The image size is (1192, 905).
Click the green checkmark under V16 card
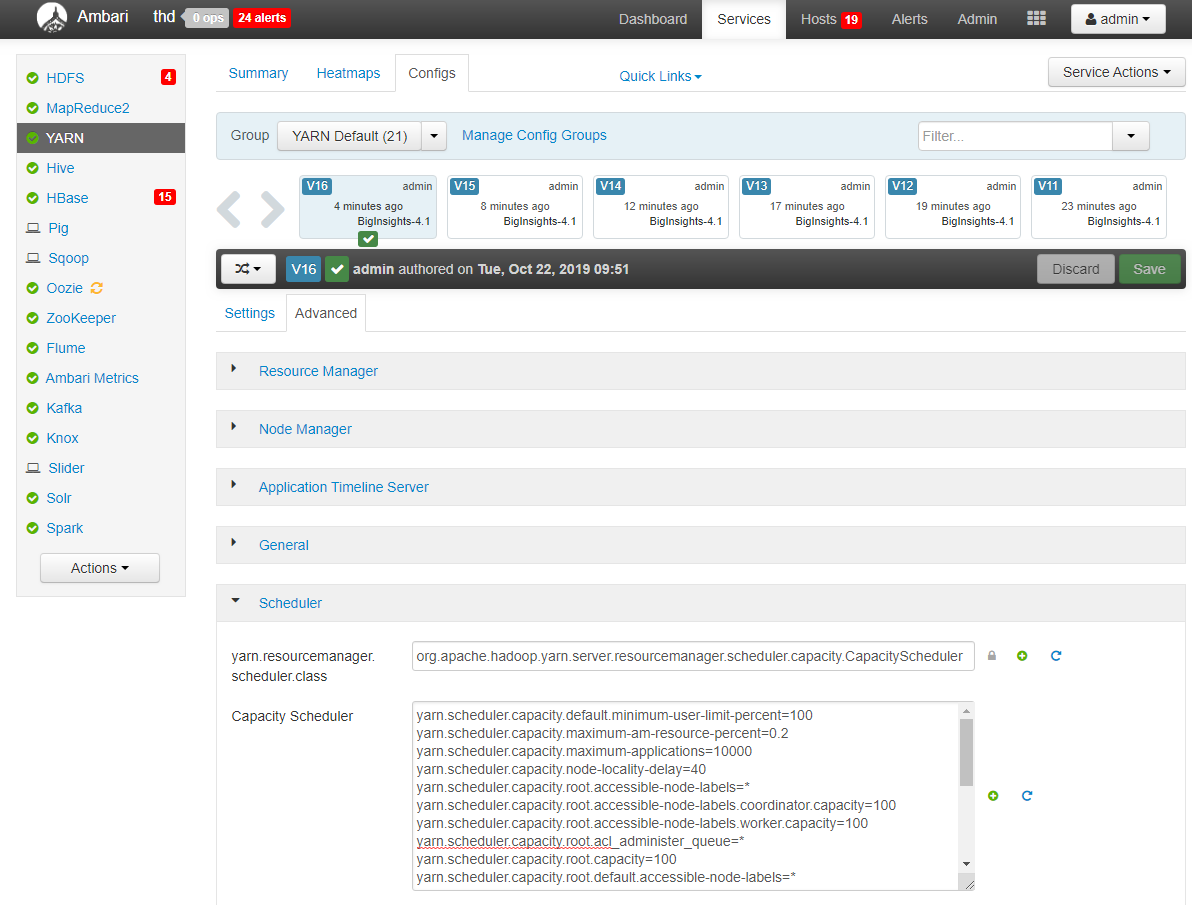pyautogui.click(x=368, y=239)
